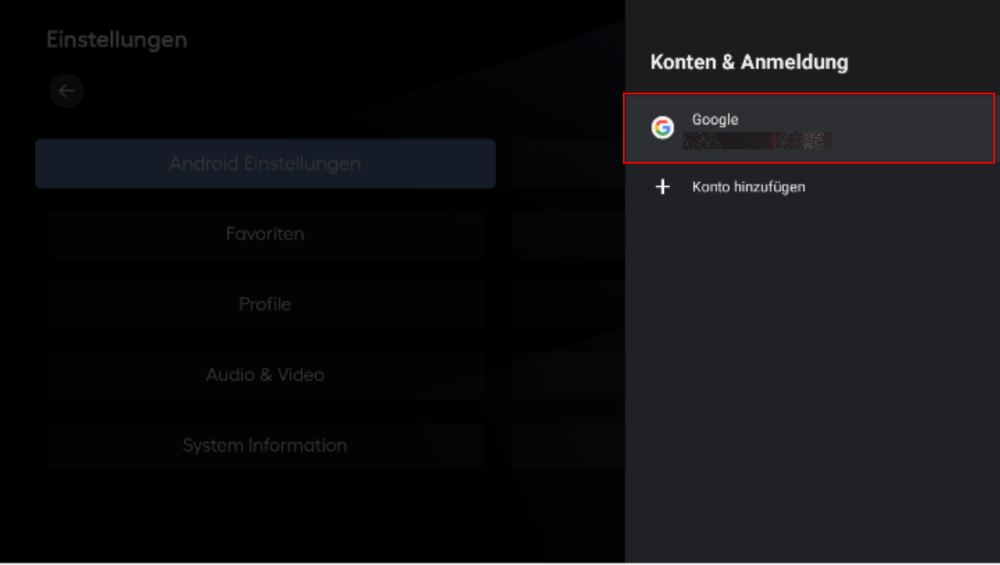The width and height of the screenshot is (1000, 565).
Task: Click the Google label text
Action: pos(715,120)
